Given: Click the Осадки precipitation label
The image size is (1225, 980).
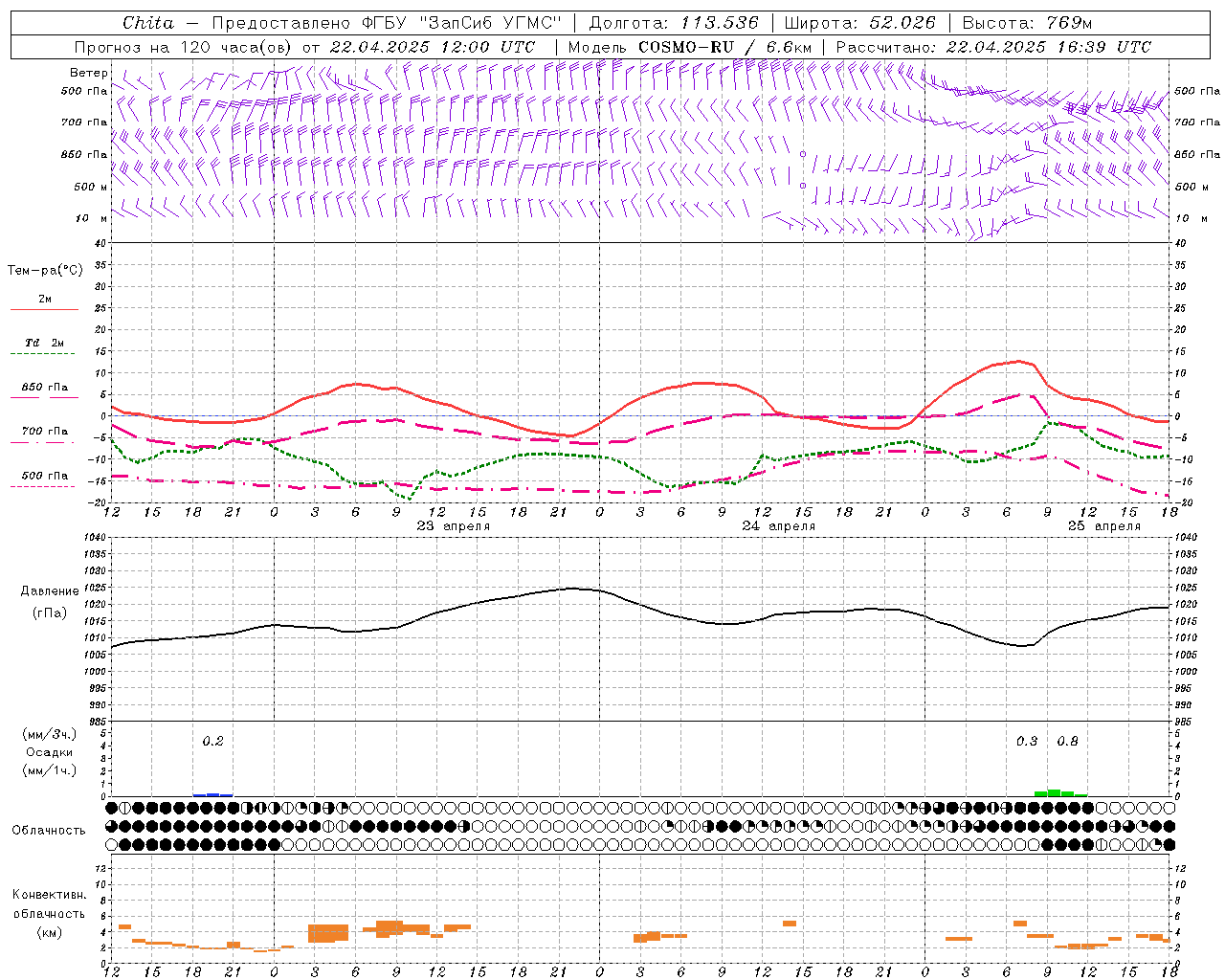Looking at the screenshot, I should pyautogui.click(x=50, y=752).
